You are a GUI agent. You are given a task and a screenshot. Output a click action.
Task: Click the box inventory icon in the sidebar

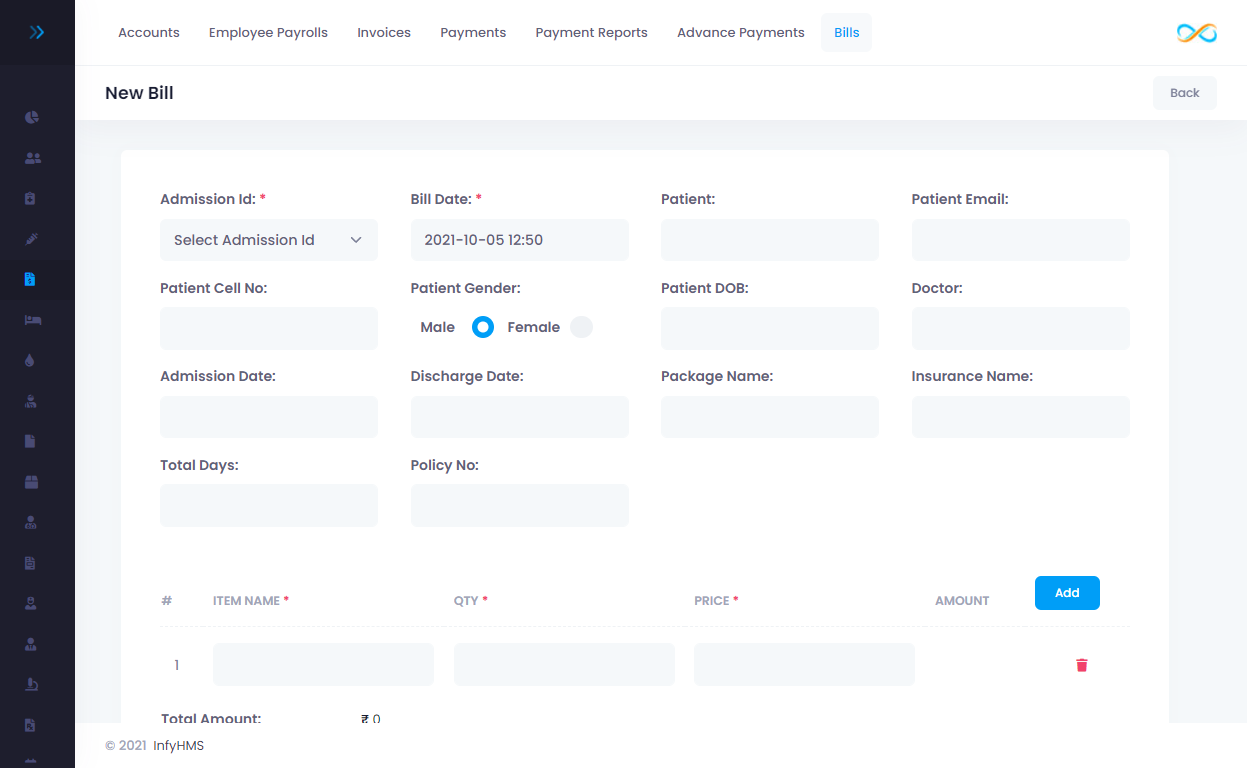[x=32, y=482]
